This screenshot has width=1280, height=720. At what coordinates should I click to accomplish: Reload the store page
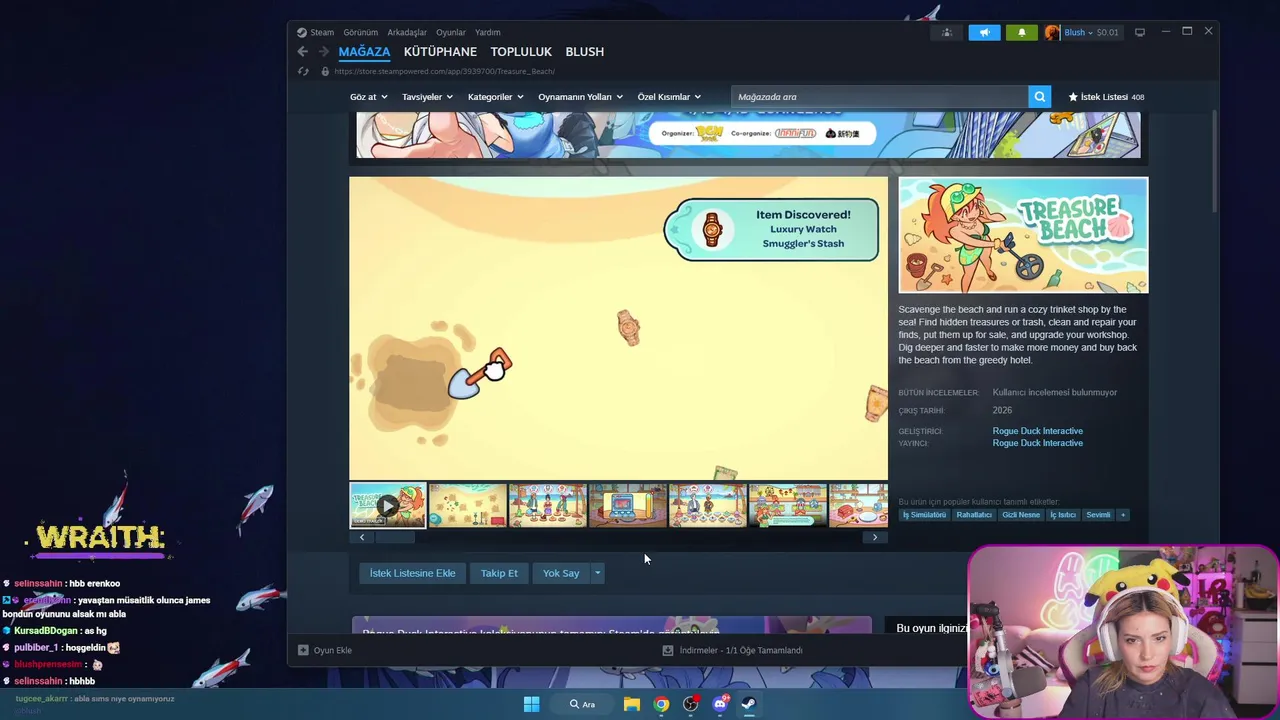click(303, 72)
